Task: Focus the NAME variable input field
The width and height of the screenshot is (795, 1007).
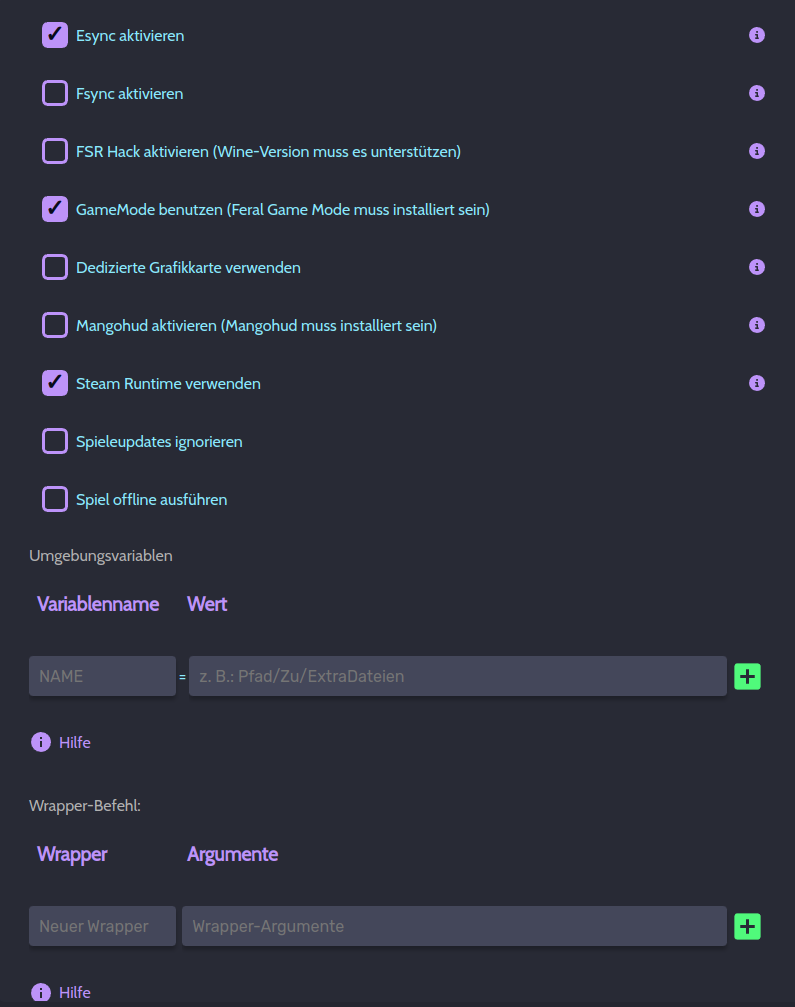Action: [x=102, y=677]
